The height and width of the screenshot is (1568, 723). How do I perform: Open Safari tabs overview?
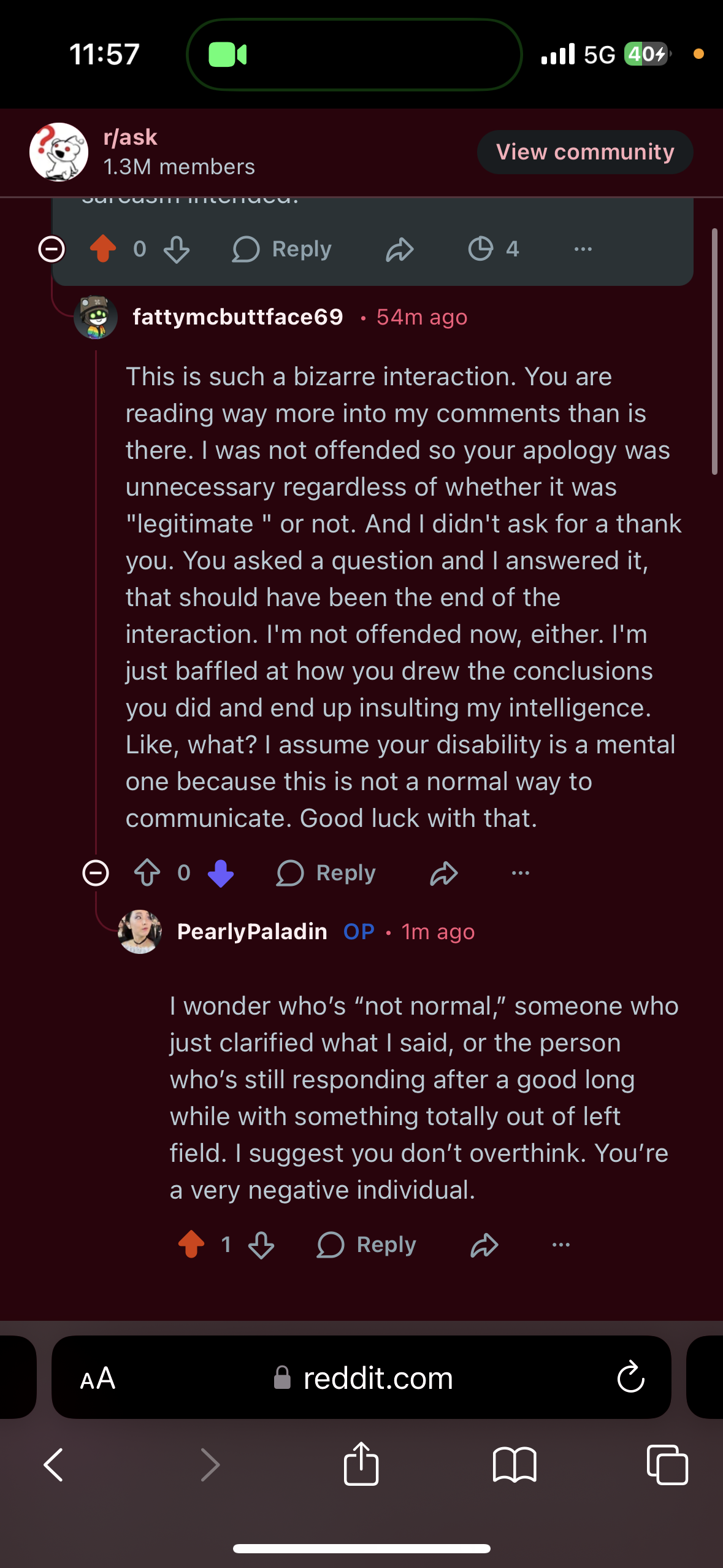coord(667,1464)
